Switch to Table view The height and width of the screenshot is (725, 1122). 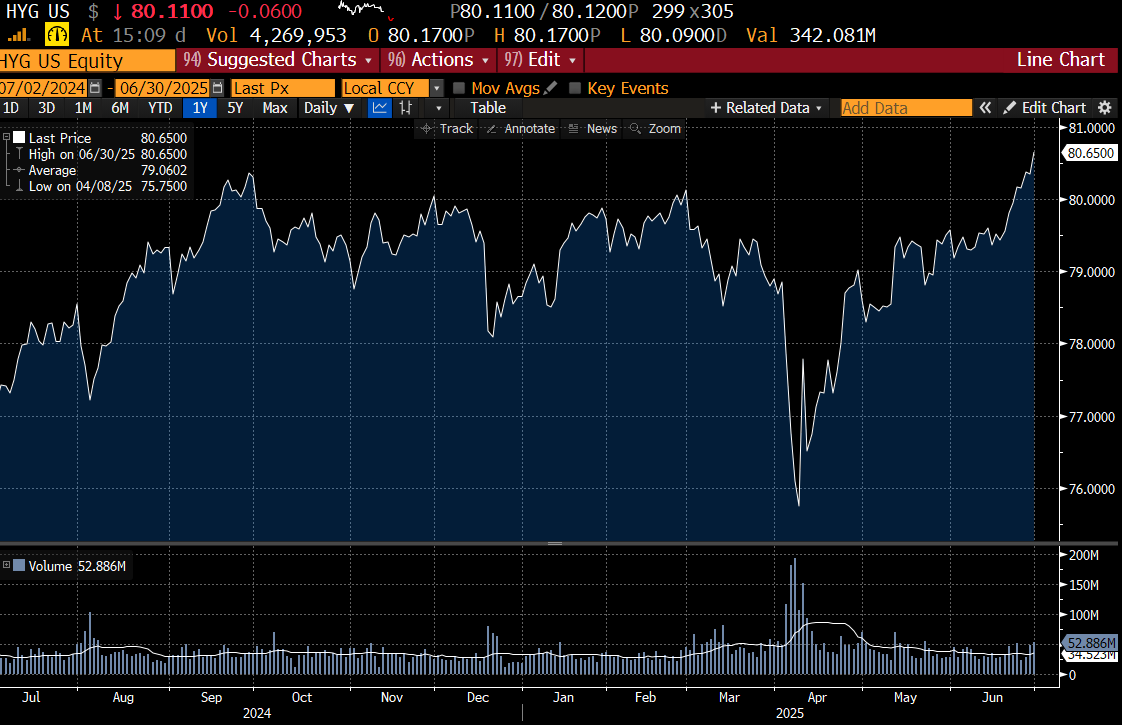(x=488, y=108)
